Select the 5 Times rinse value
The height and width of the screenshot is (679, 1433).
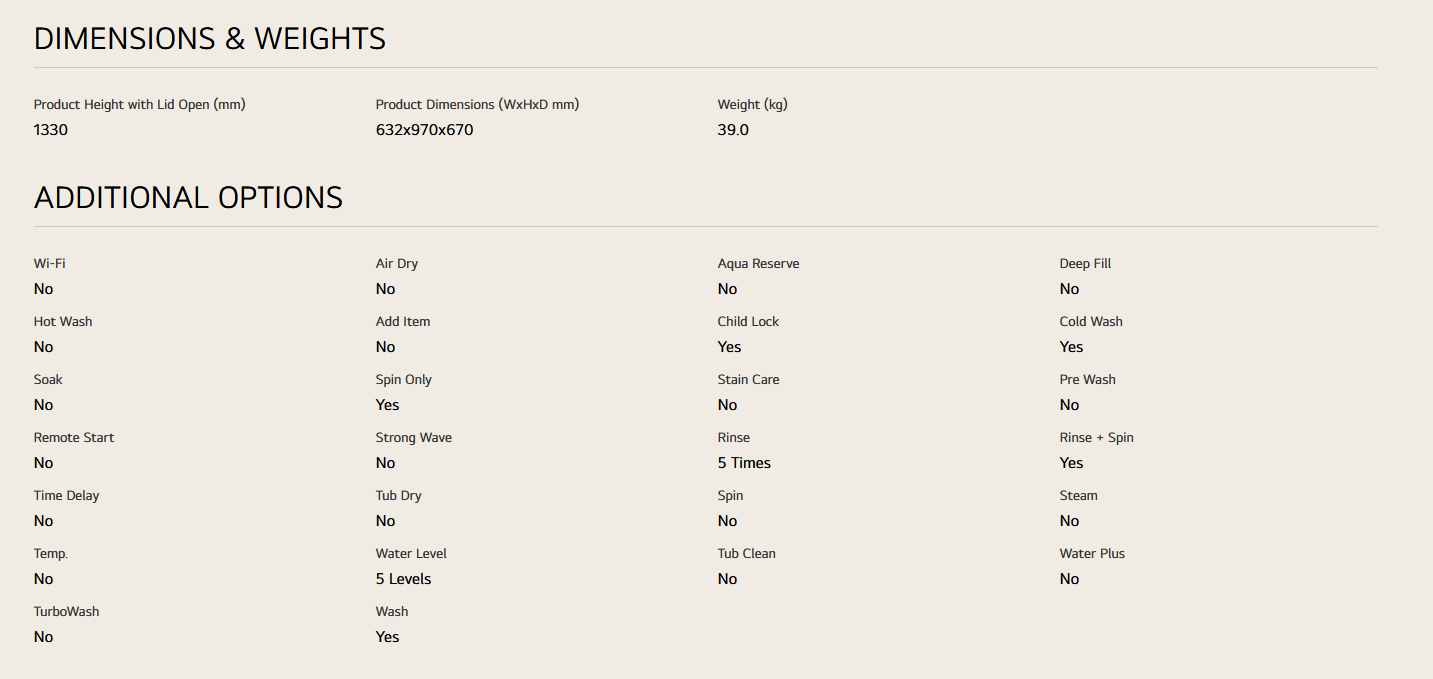[x=744, y=463]
